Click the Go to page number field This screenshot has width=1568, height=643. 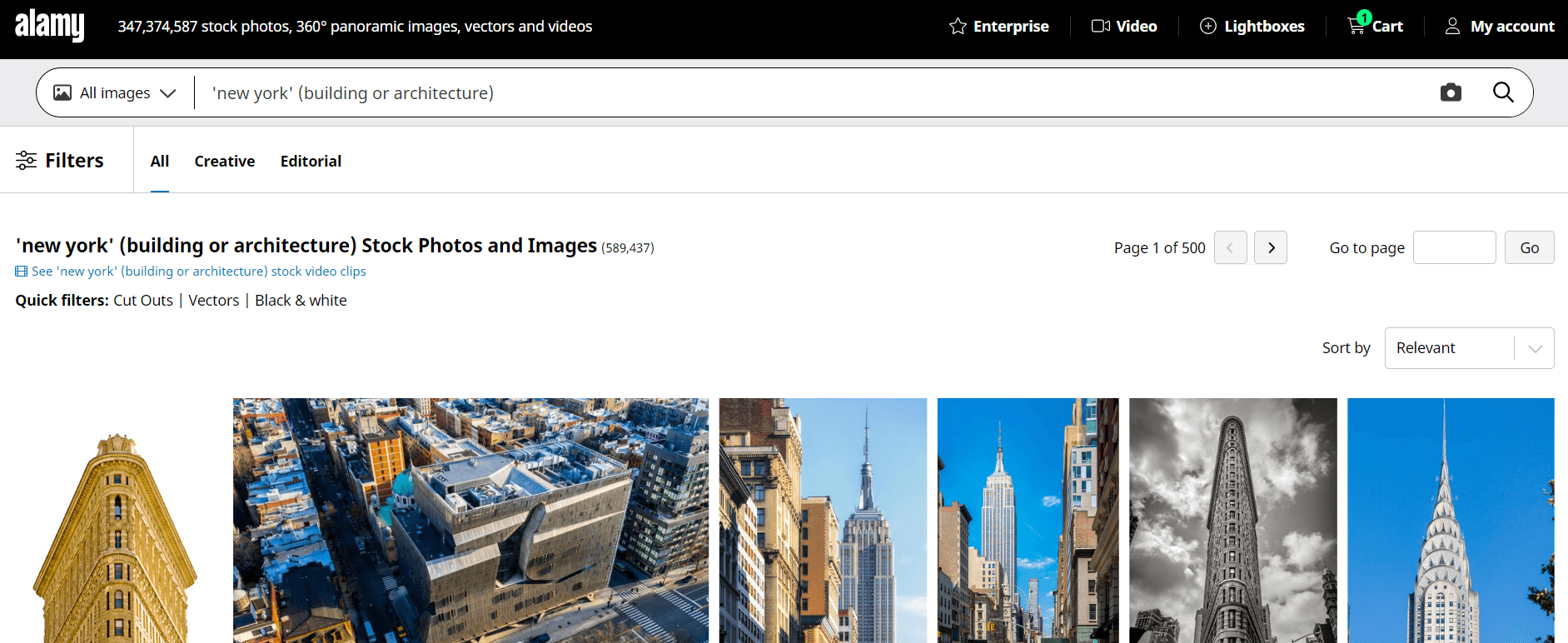coord(1455,247)
